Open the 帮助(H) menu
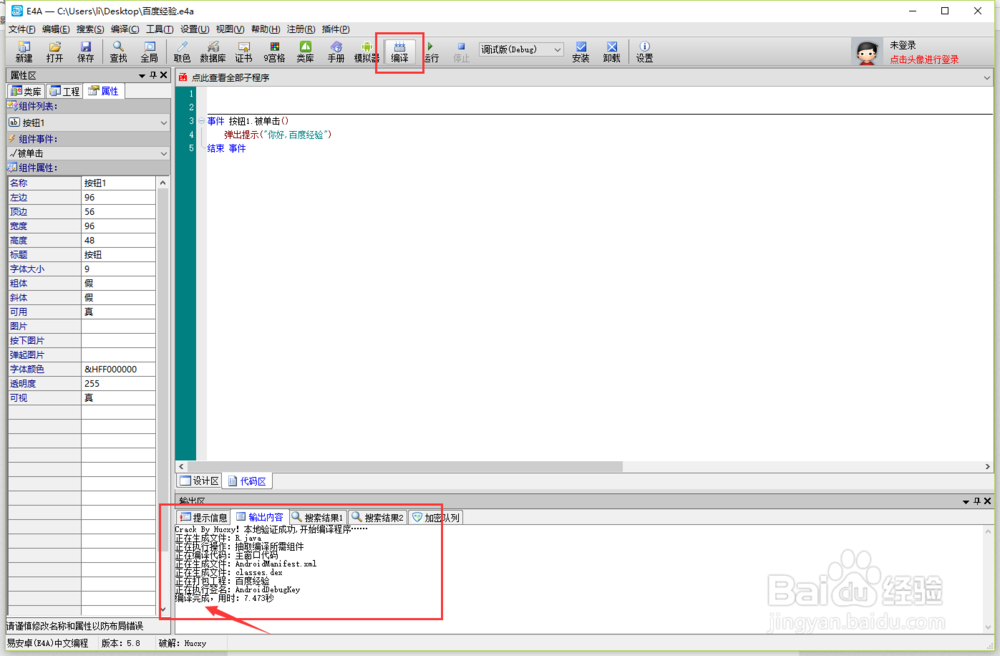 pyautogui.click(x=265, y=29)
